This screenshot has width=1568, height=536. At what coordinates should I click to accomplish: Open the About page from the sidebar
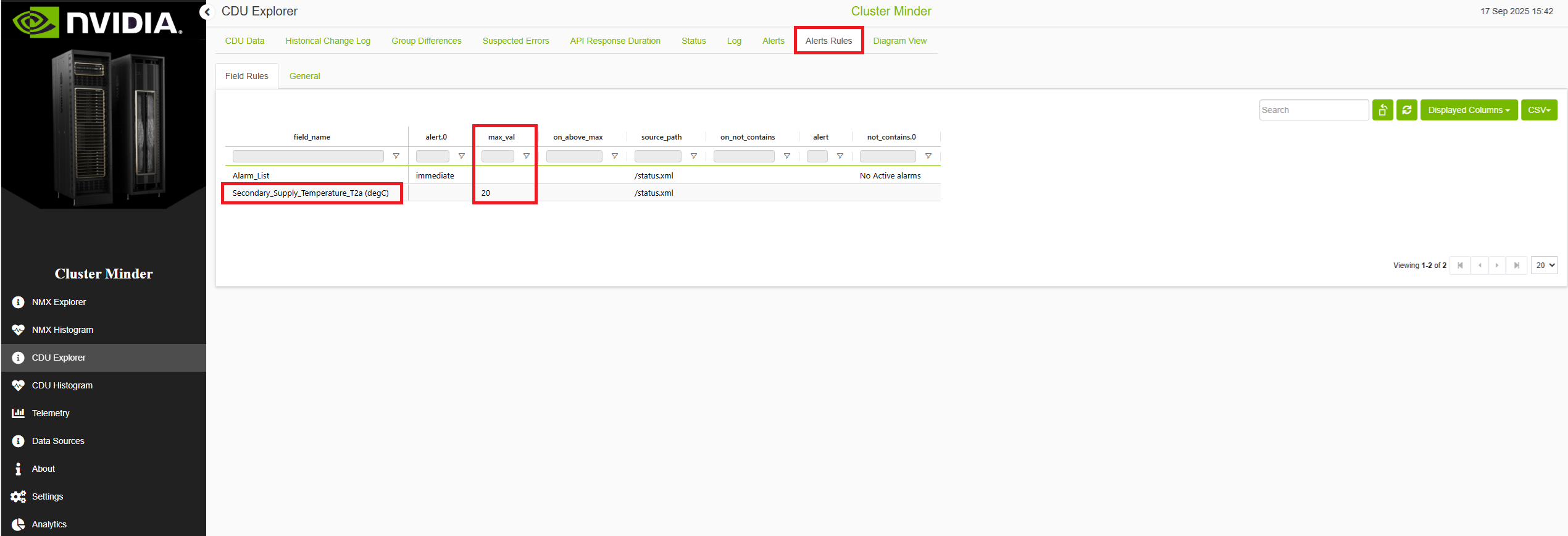pos(43,469)
